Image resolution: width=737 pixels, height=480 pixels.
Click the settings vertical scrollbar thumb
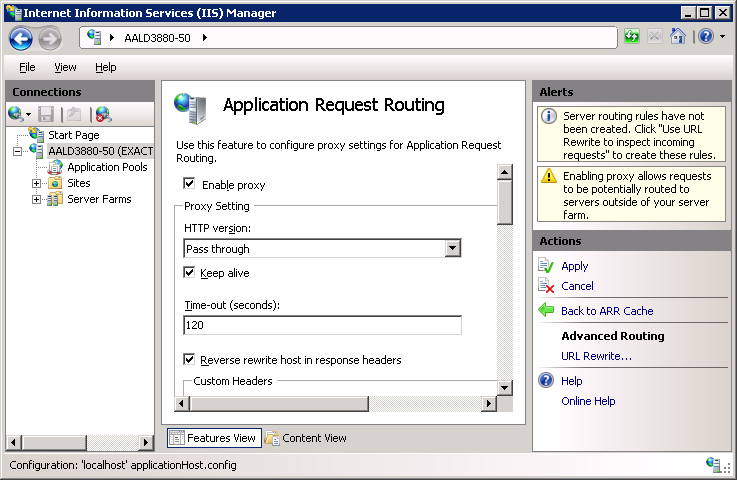pyautogui.click(x=504, y=203)
